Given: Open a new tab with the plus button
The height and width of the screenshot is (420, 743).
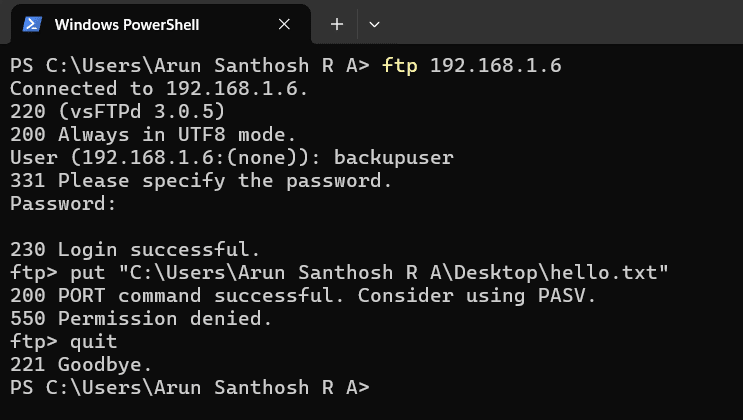Looking at the screenshot, I should [x=337, y=24].
